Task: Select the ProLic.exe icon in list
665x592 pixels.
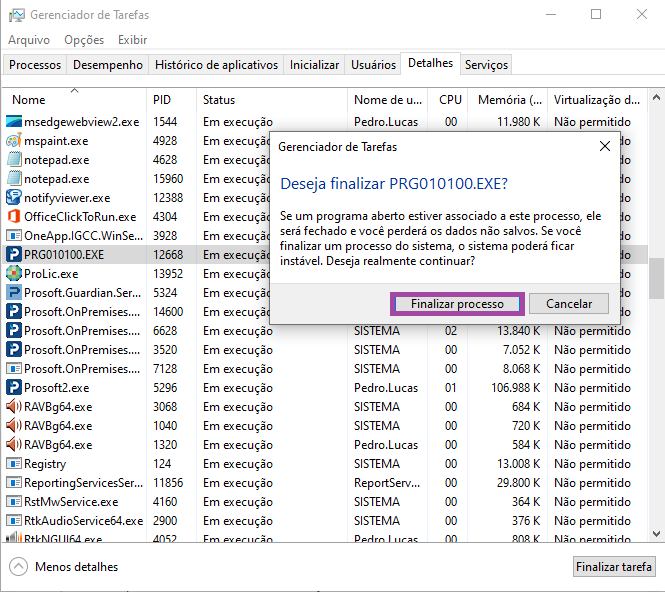Action: tap(14, 274)
